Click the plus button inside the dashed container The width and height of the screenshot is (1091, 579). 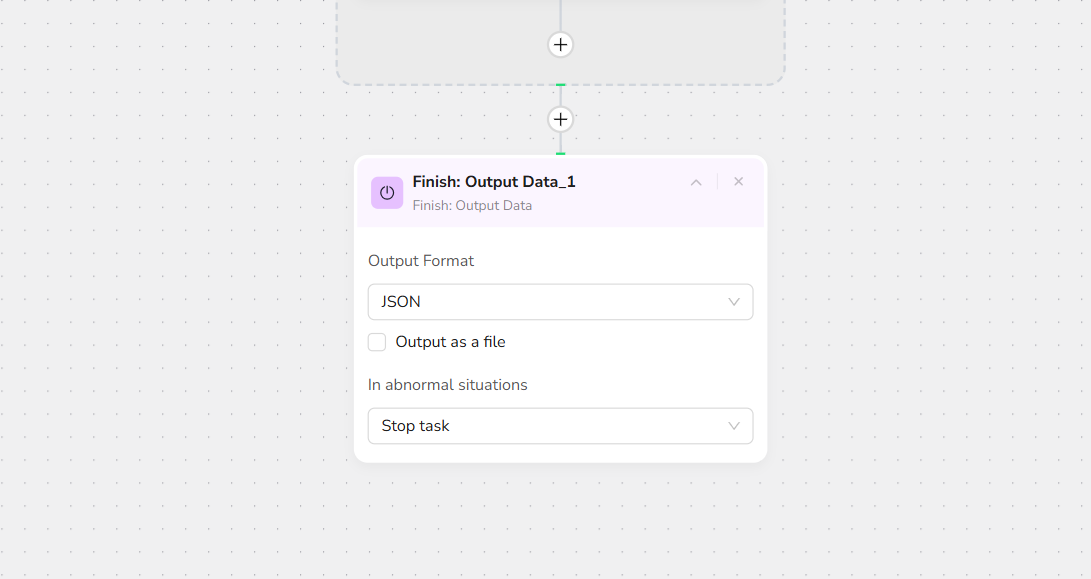pyautogui.click(x=561, y=45)
